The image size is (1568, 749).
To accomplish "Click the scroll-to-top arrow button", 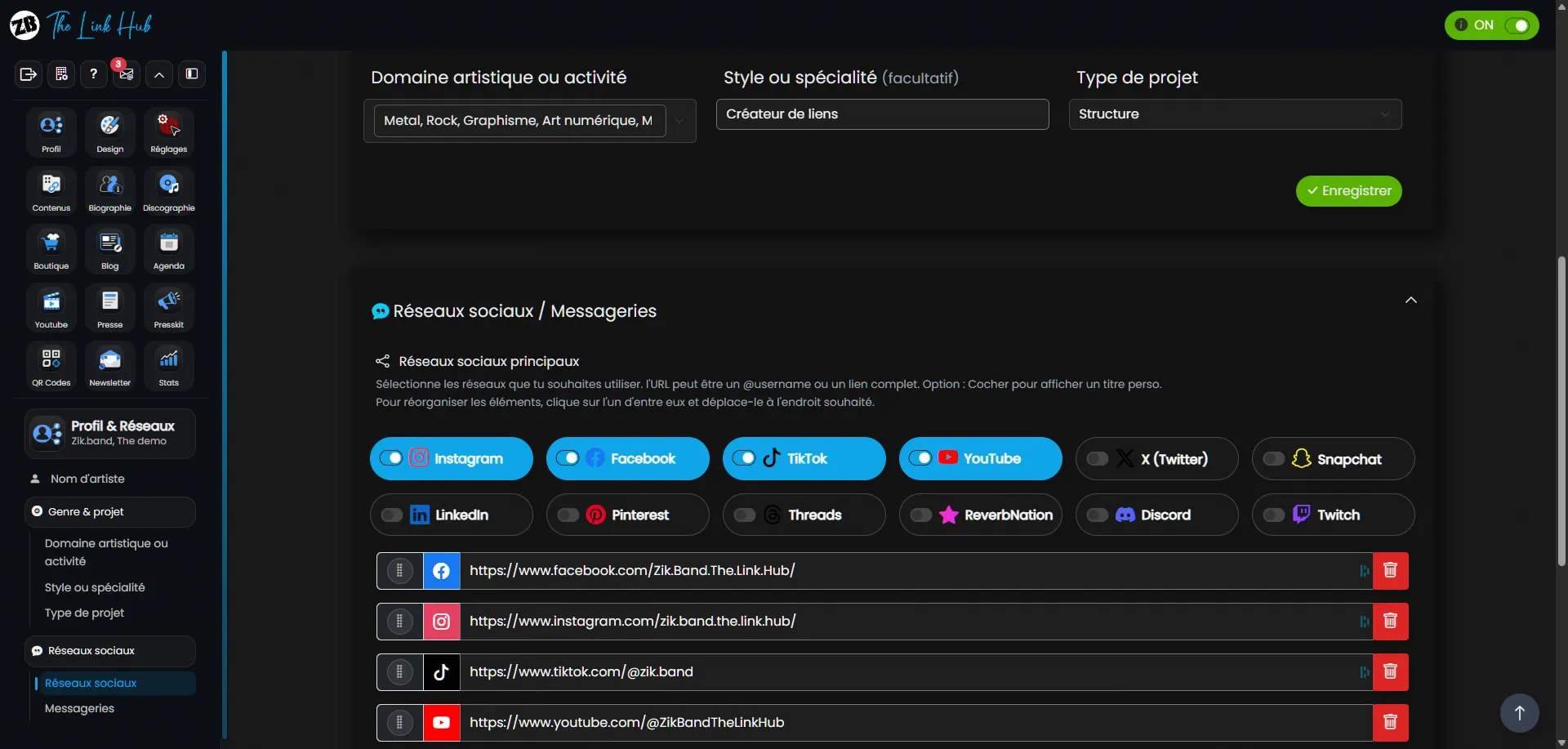I will coord(1519,712).
